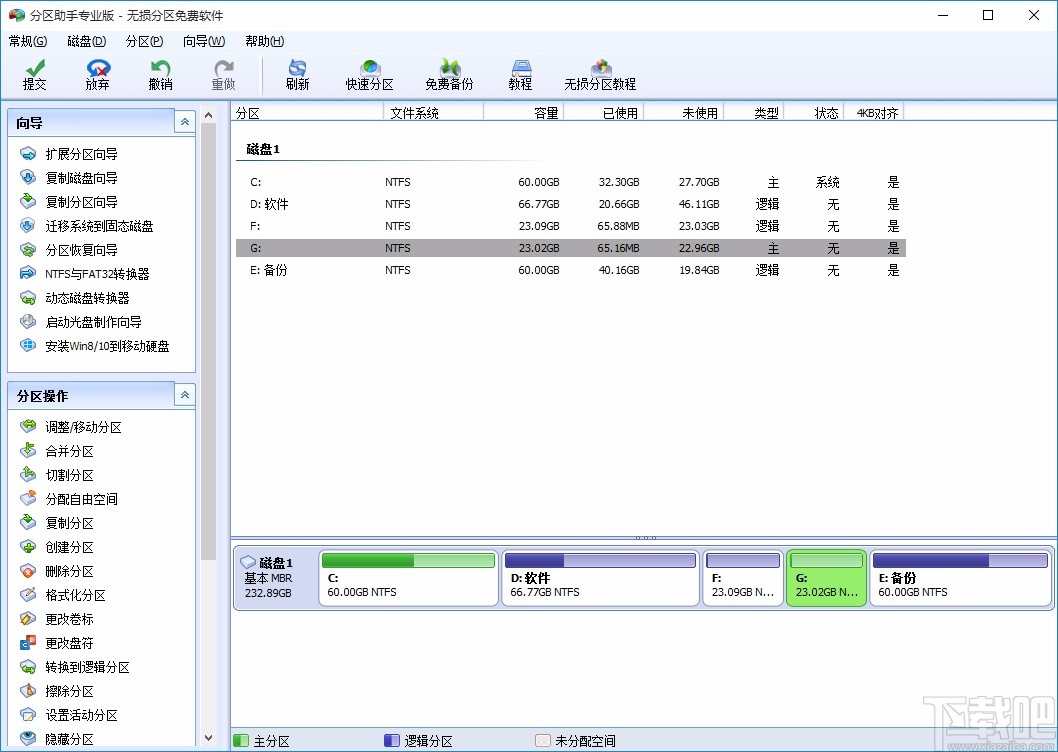Open the 分区(P) menu
Viewport: 1058px width, 752px height.
pos(144,41)
